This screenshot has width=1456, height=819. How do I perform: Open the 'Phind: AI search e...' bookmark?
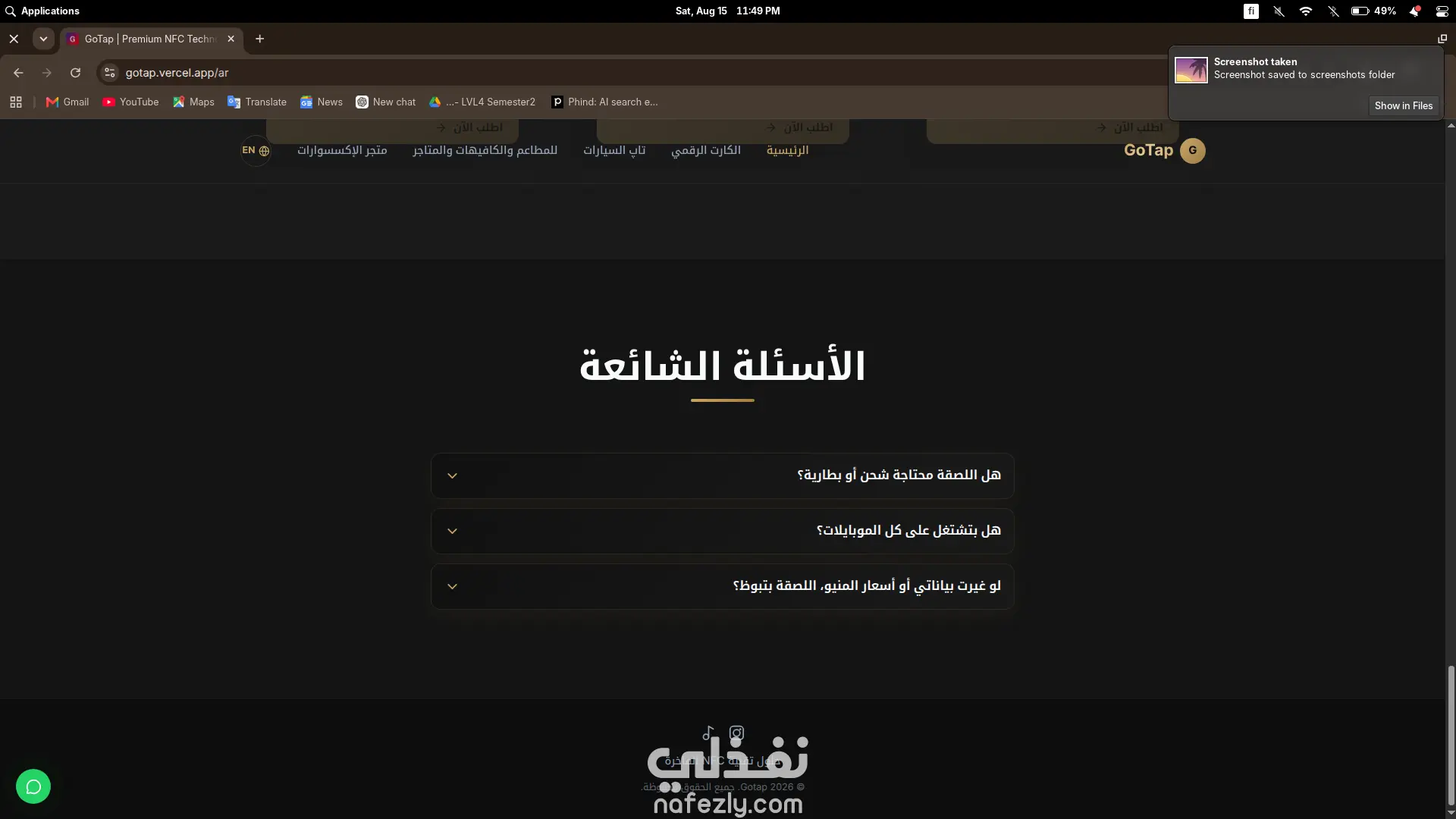[x=605, y=102]
